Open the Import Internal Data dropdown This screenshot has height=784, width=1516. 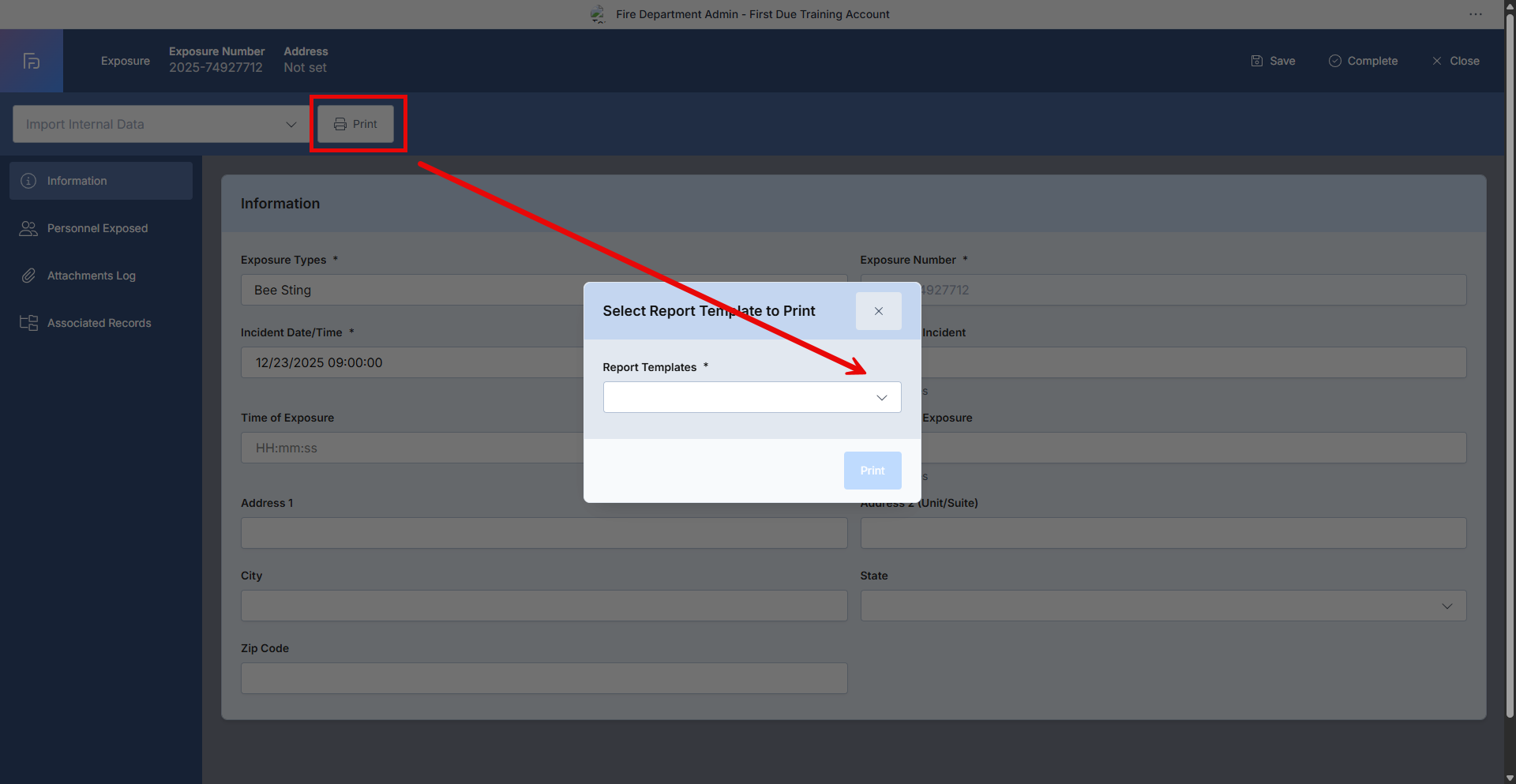click(x=161, y=124)
